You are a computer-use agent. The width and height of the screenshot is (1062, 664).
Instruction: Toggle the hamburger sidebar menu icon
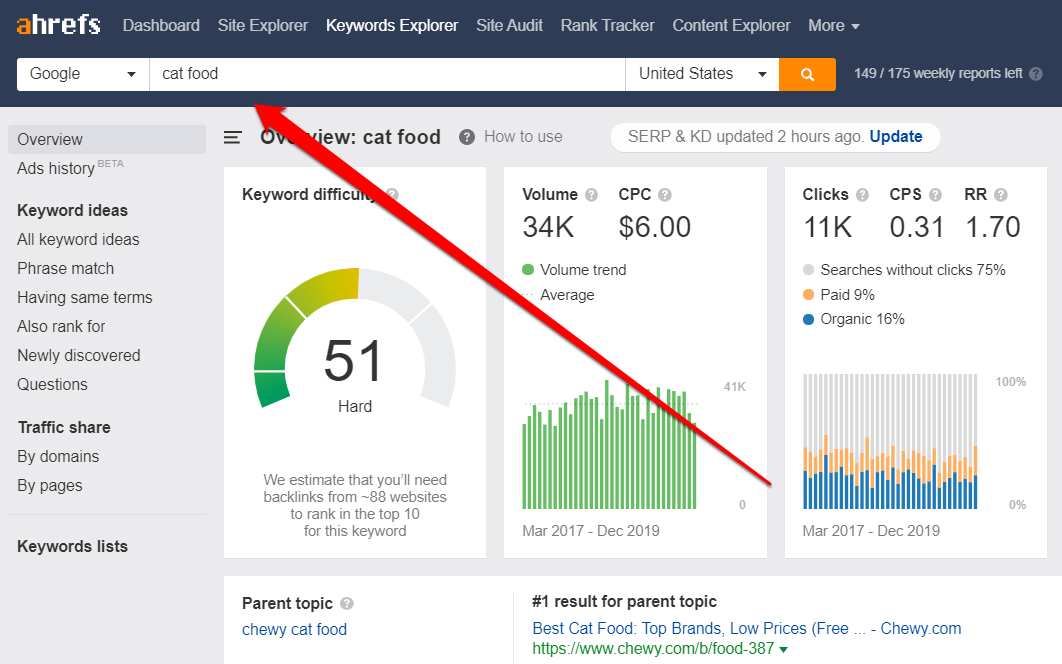click(x=232, y=138)
